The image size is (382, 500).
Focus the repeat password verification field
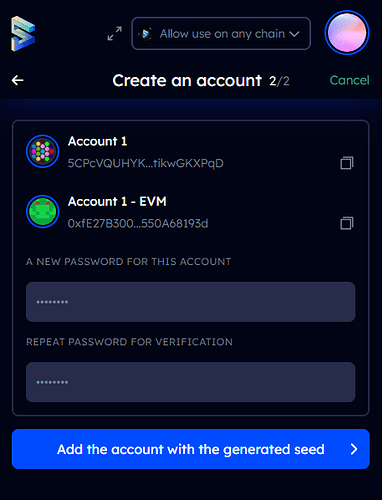click(x=191, y=382)
